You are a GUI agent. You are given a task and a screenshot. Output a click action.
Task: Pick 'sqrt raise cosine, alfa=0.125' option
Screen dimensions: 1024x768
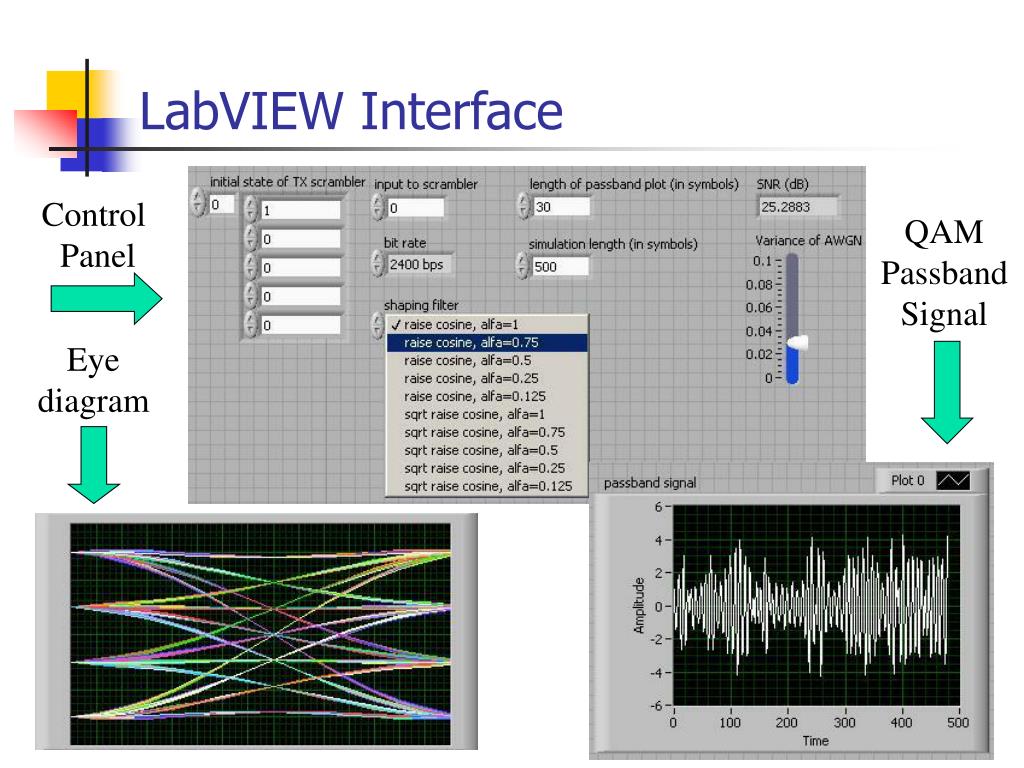[487, 486]
